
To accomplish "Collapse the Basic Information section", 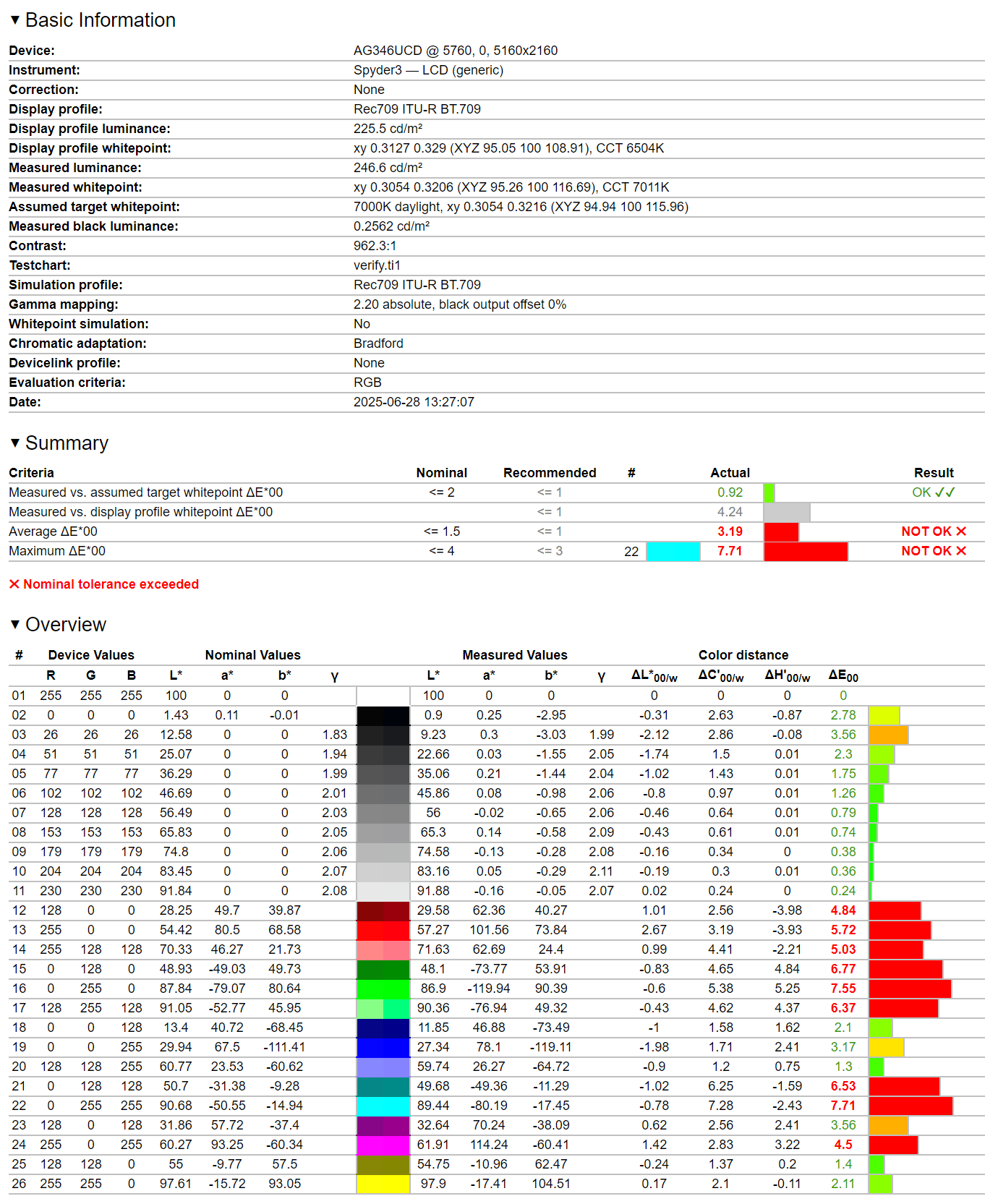I will [15, 20].
